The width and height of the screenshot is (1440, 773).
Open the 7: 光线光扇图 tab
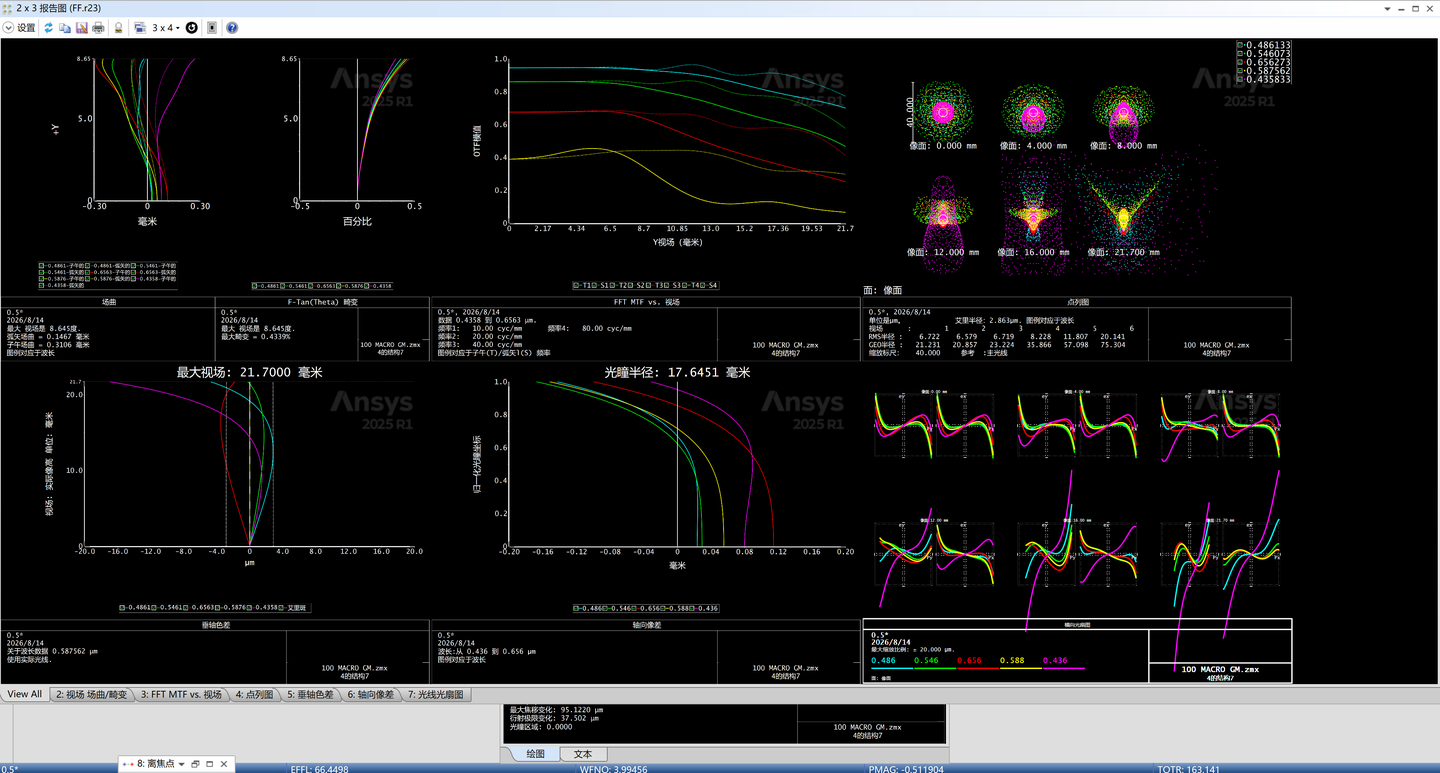(x=437, y=694)
